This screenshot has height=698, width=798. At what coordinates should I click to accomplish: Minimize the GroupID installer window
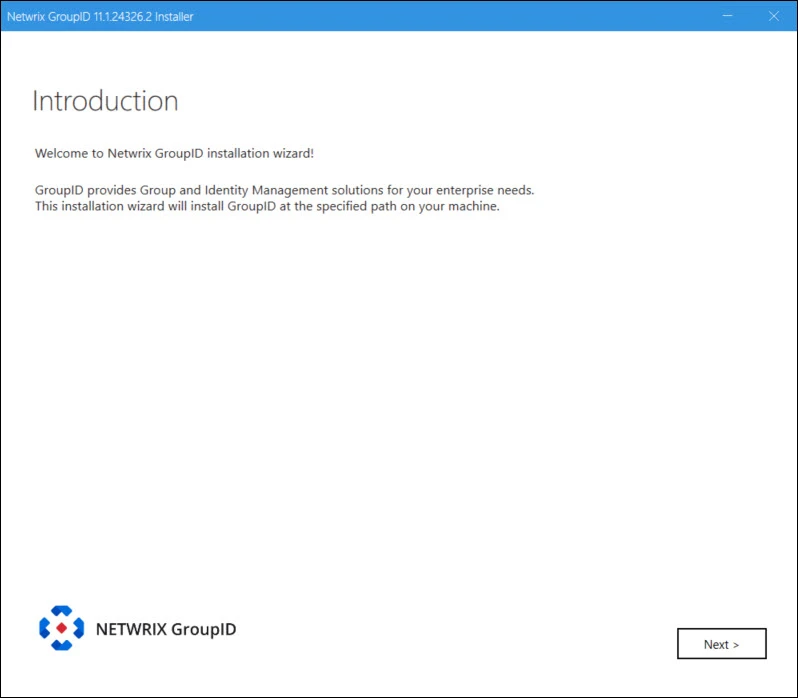pyautogui.click(x=727, y=16)
